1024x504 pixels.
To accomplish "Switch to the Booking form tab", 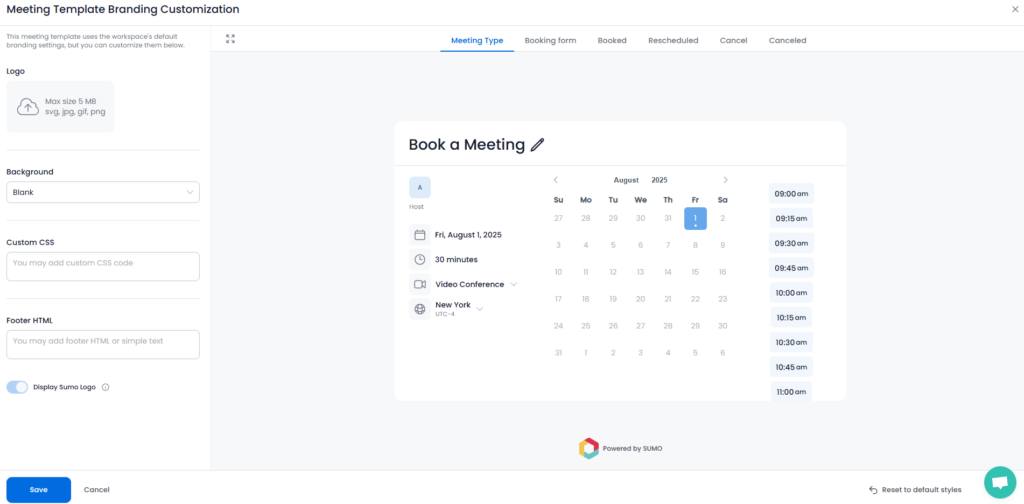I will click(551, 40).
